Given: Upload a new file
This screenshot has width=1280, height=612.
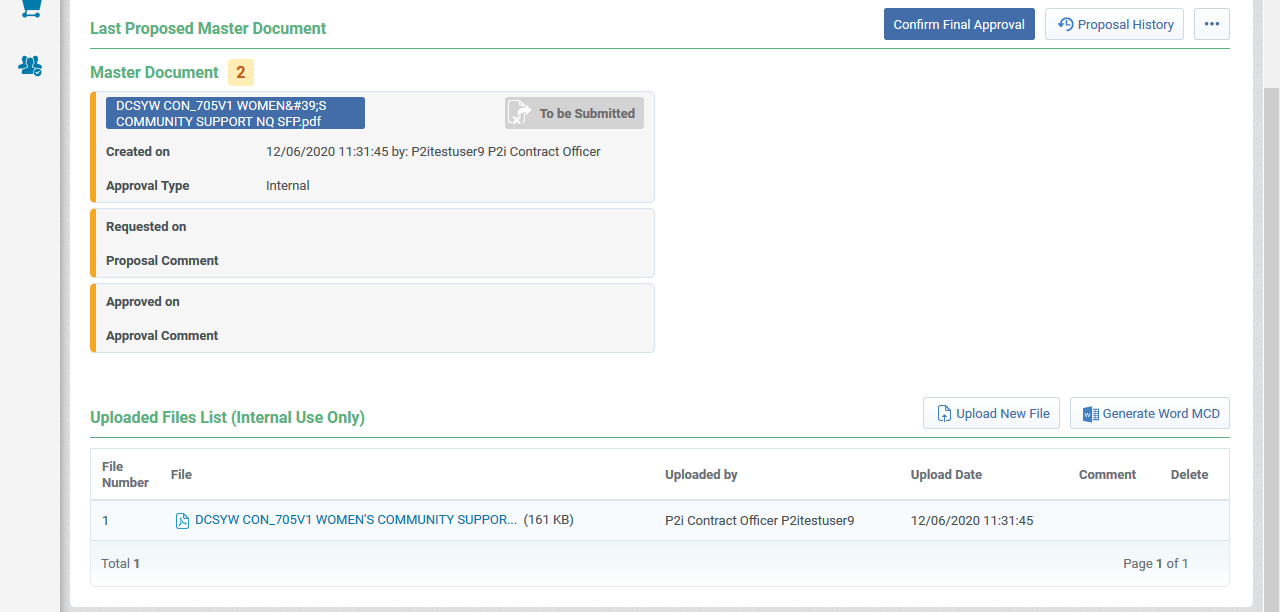Looking at the screenshot, I should (990, 414).
